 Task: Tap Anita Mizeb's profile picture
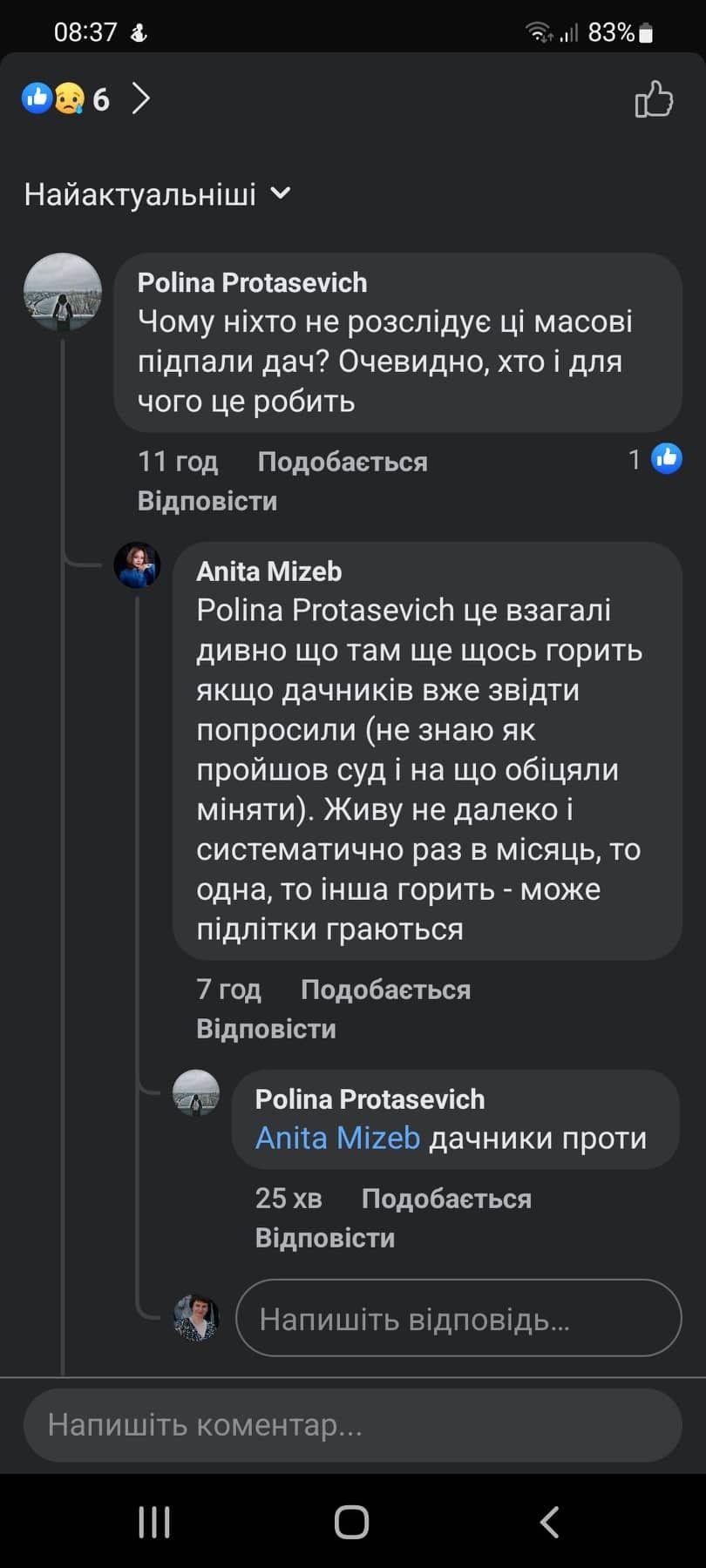[138, 565]
